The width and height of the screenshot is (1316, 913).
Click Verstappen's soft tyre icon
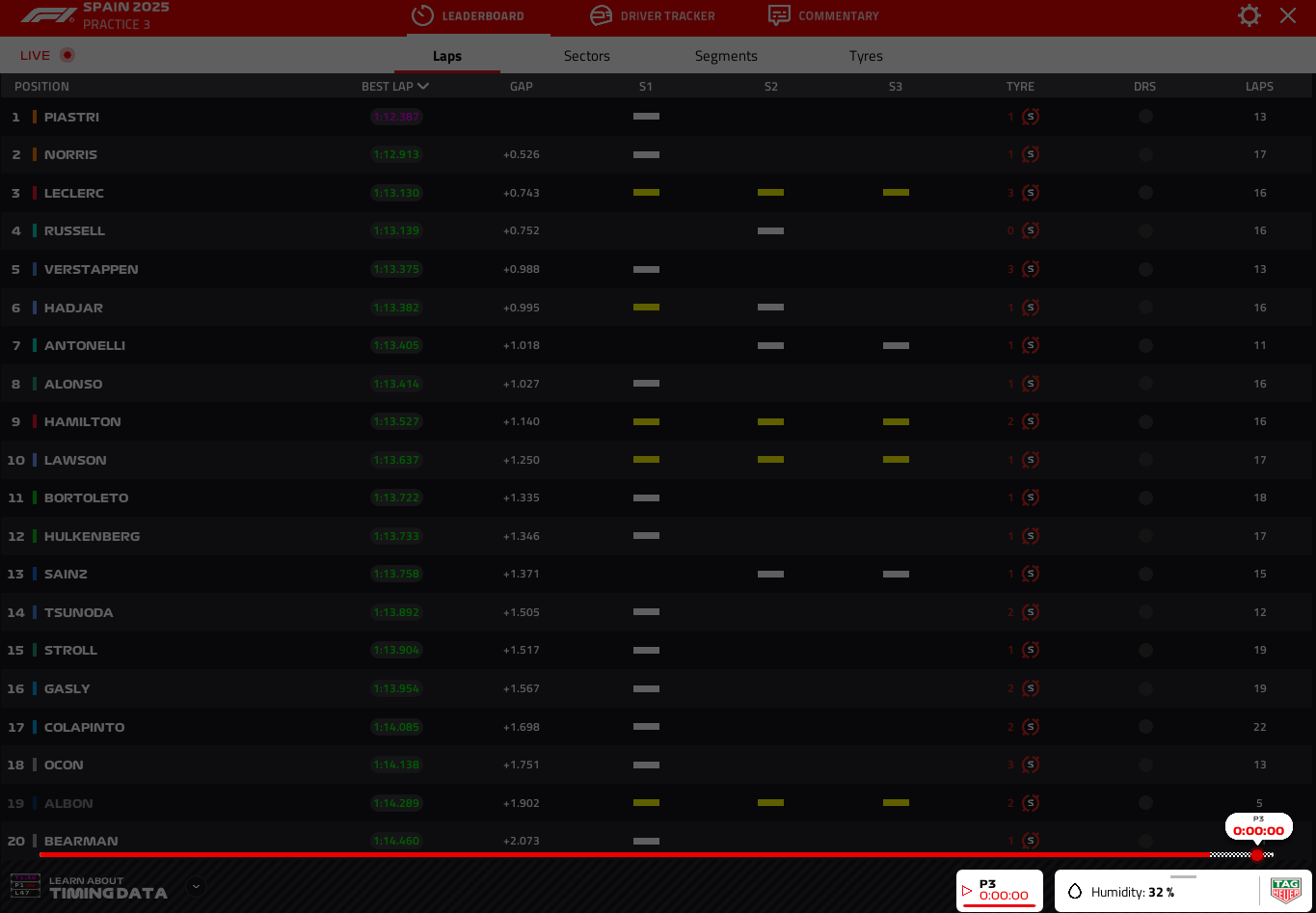[x=1031, y=269]
